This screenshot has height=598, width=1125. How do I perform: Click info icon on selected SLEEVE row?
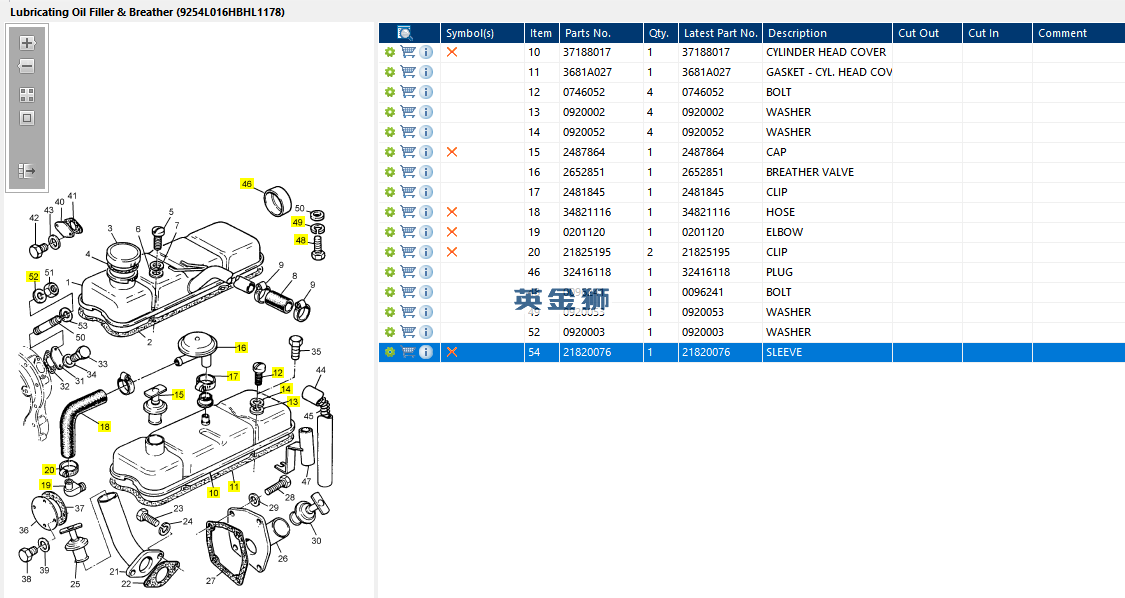click(426, 352)
